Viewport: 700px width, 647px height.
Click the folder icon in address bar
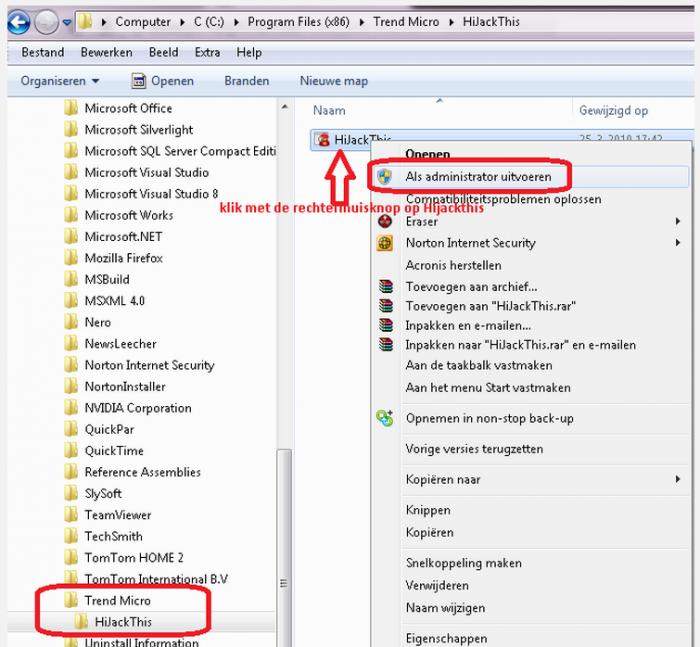(x=85, y=21)
